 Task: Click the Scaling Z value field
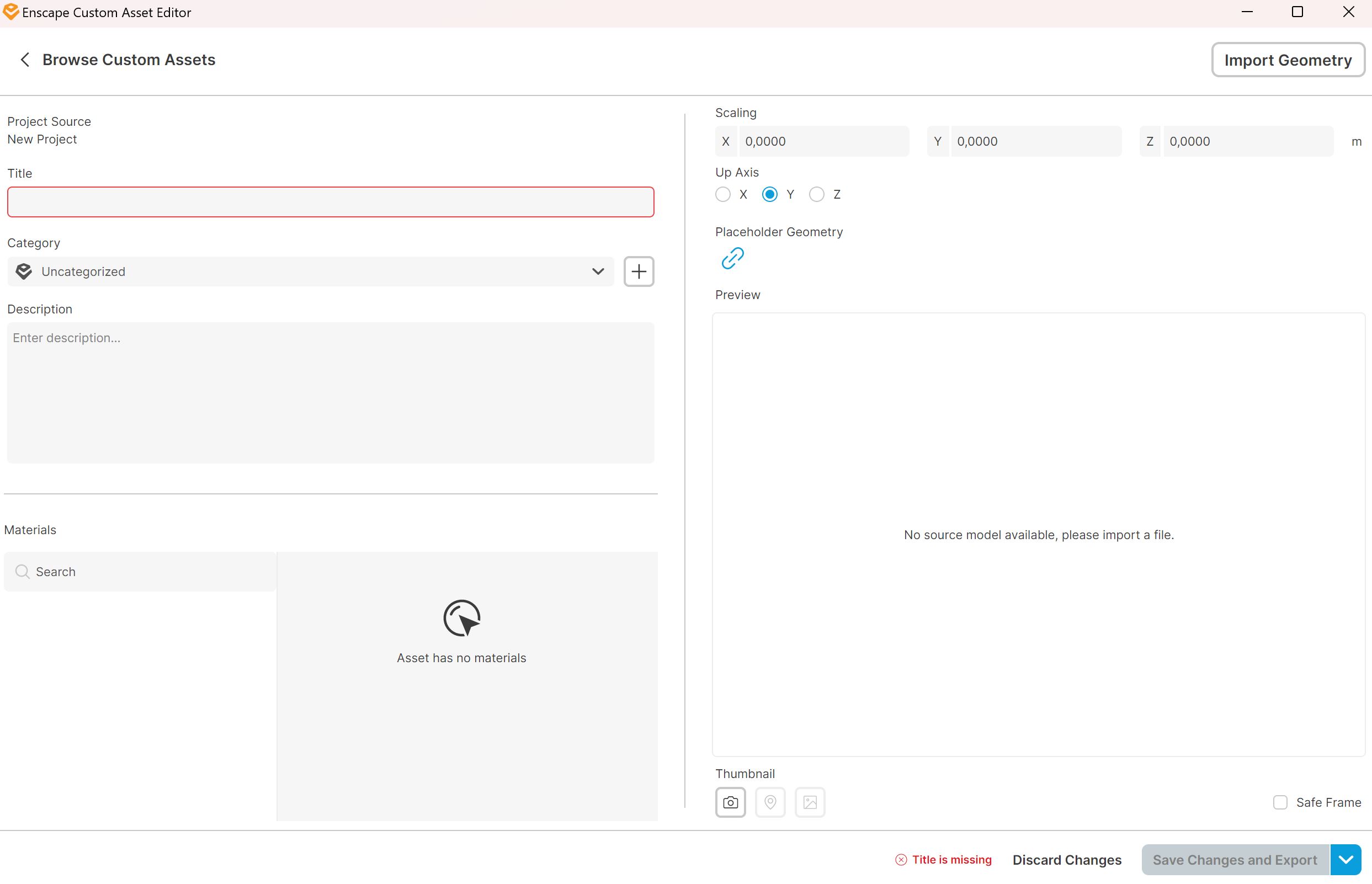click(1248, 141)
